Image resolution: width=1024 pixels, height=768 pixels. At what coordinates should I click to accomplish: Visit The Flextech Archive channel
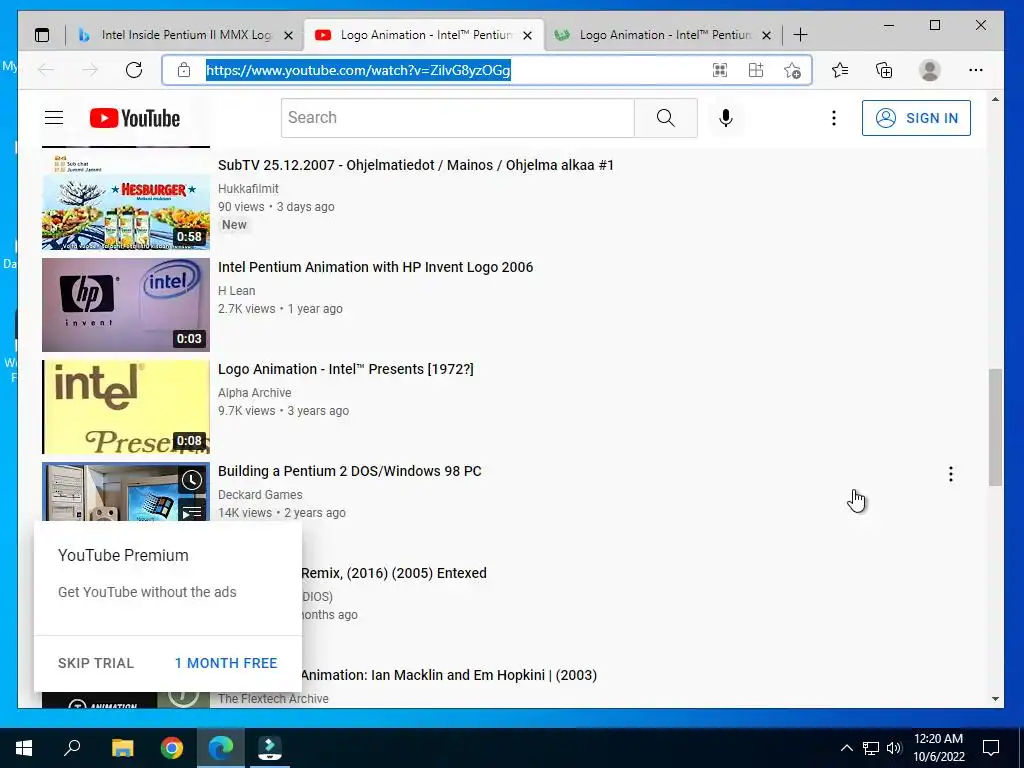coord(273,698)
